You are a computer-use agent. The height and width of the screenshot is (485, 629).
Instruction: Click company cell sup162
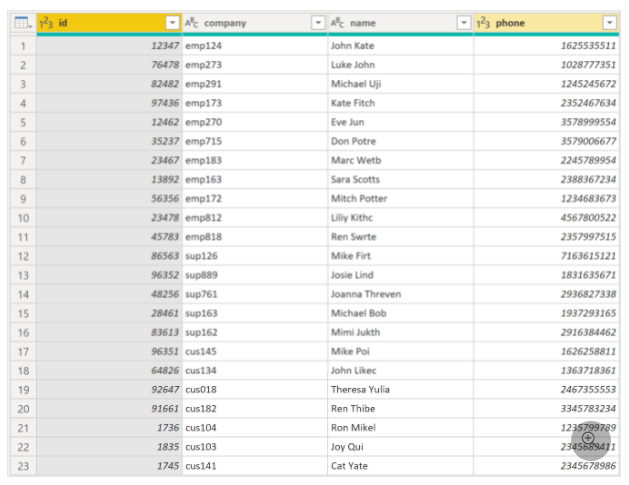(x=255, y=333)
